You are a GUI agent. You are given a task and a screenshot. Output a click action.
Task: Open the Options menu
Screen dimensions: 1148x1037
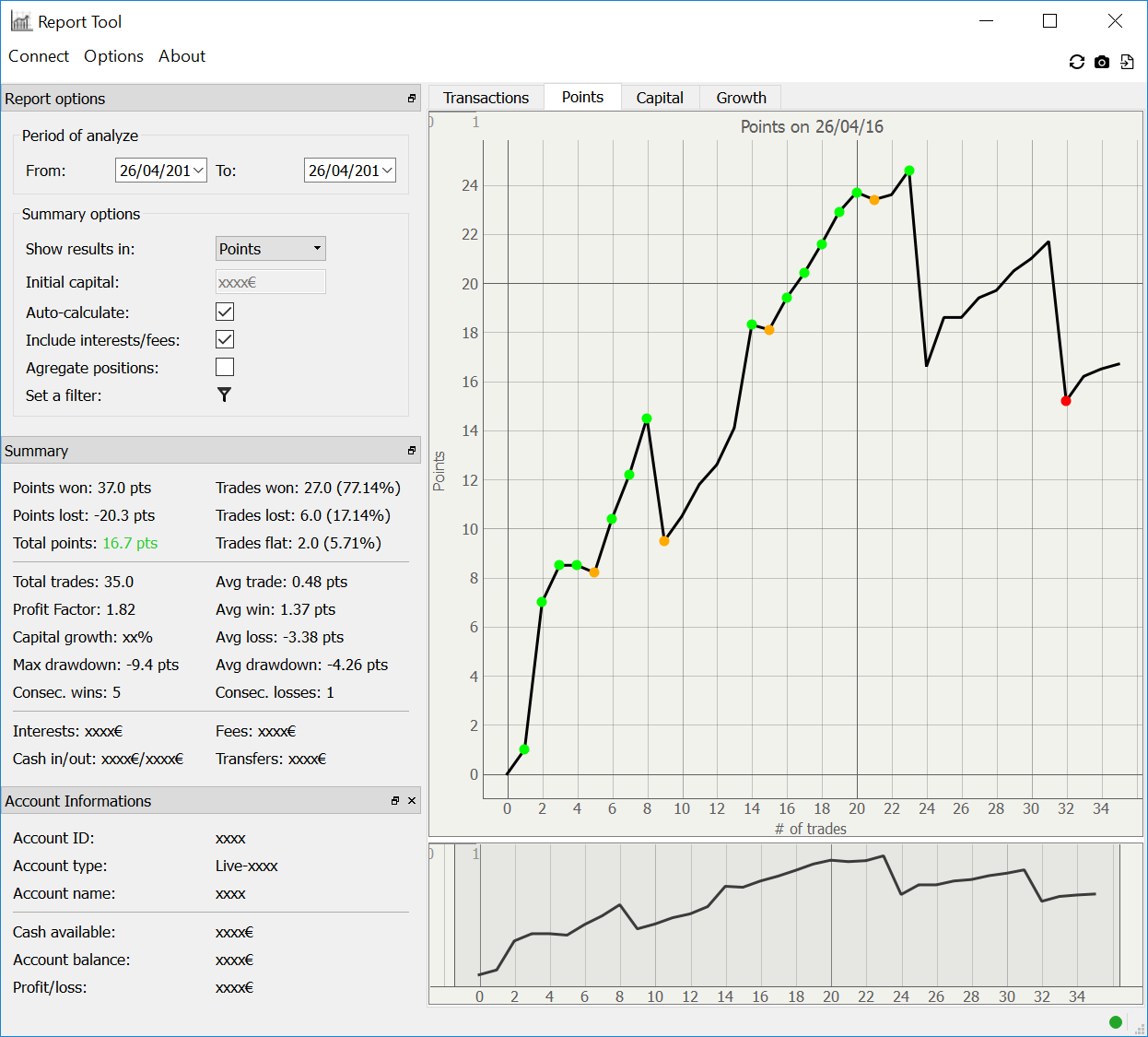pyautogui.click(x=113, y=56)
